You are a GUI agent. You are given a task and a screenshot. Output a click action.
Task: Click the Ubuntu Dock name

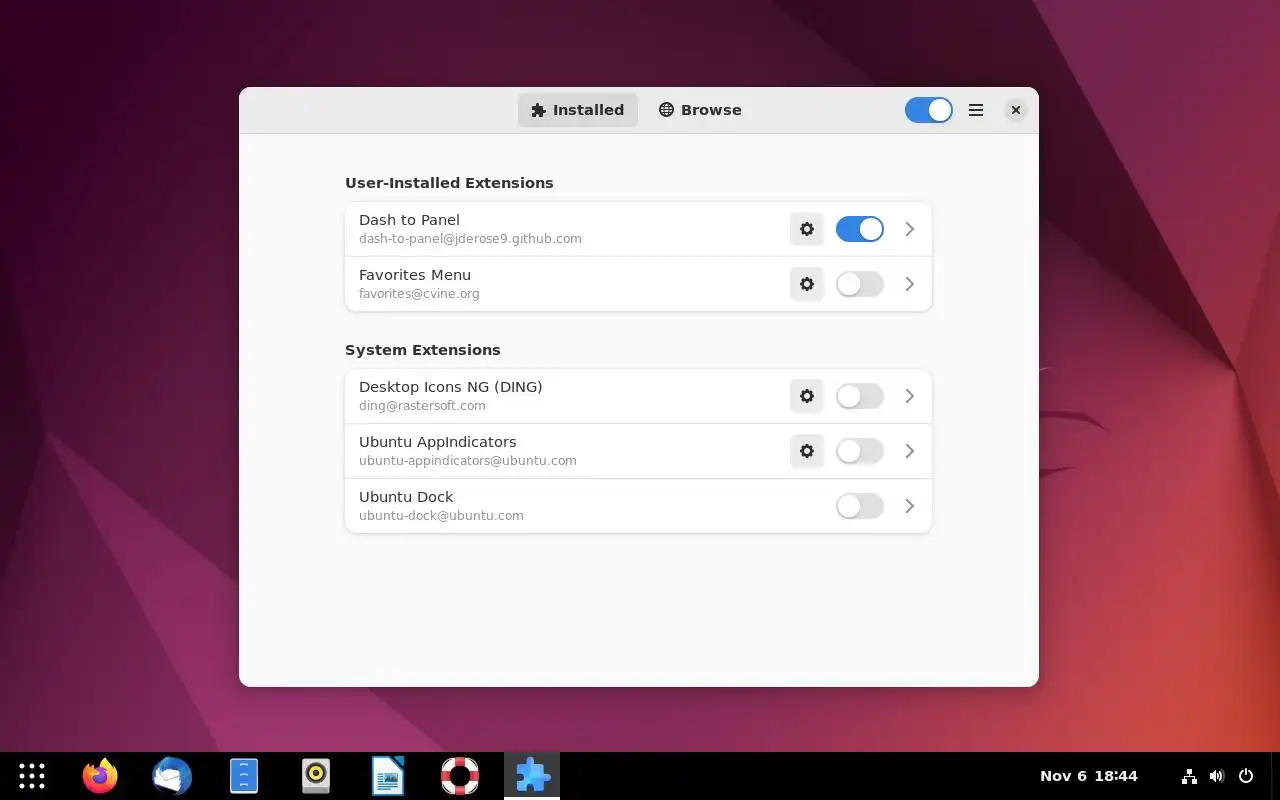(x=406, y=497)
